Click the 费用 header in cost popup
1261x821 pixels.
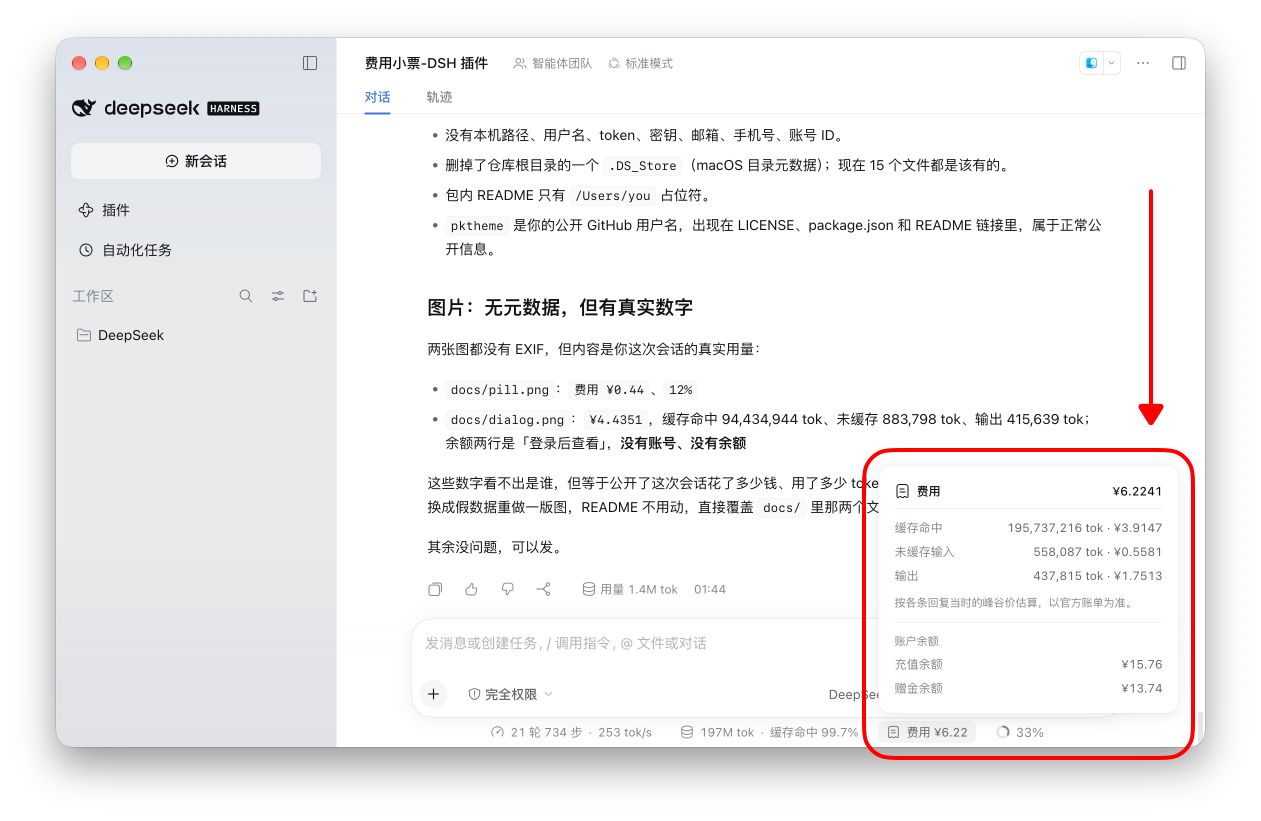coord(918,491)
